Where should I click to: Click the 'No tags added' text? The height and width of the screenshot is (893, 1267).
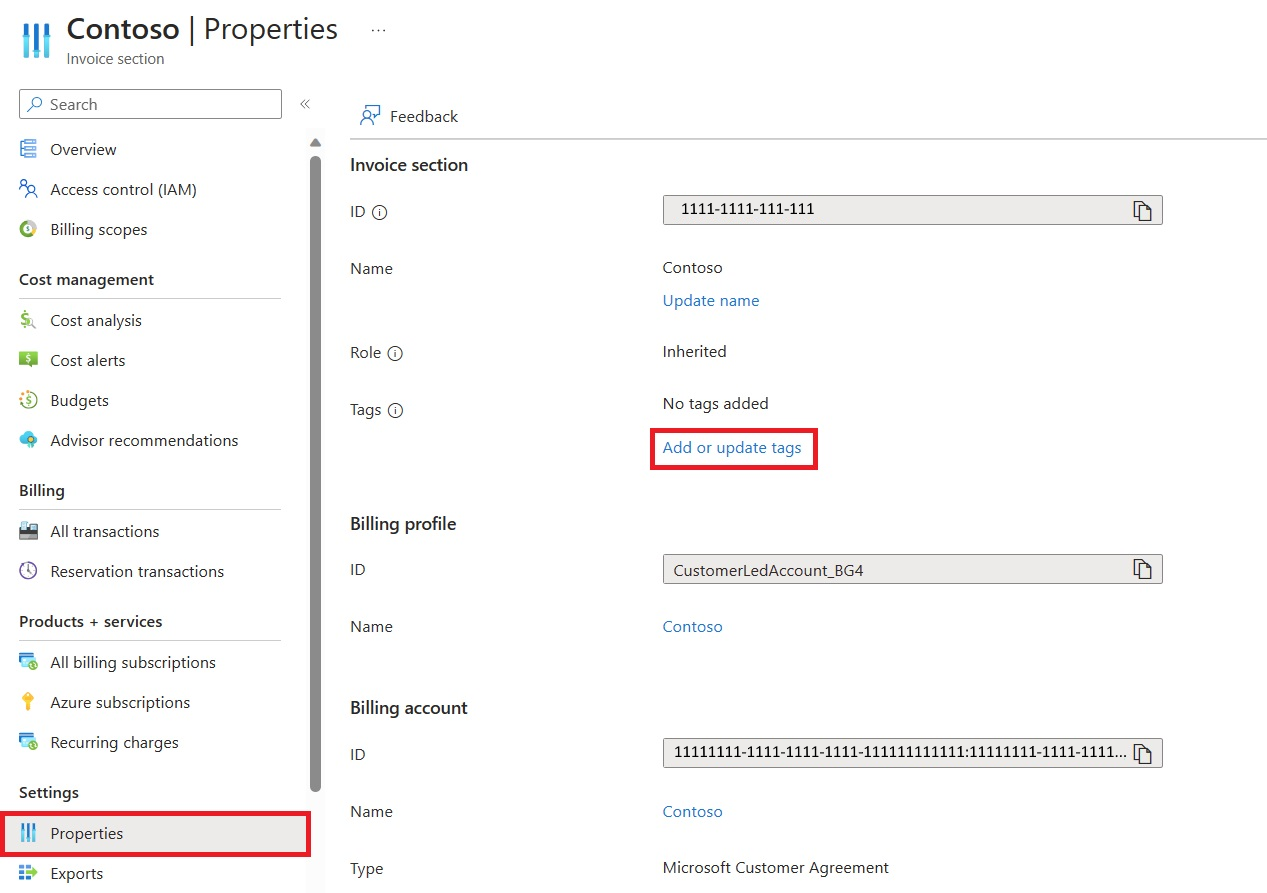click(x=715, y=403)
